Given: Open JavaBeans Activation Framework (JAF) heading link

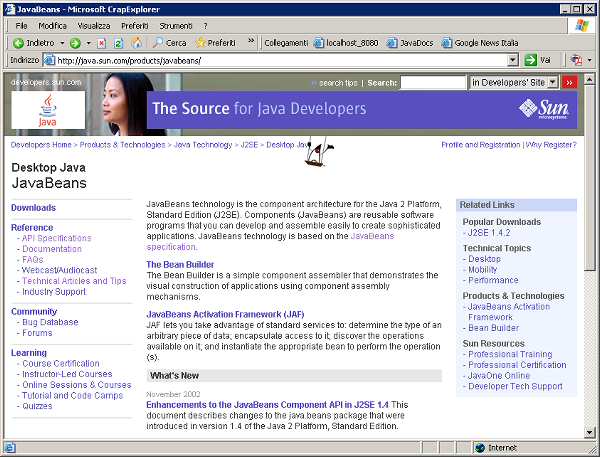Looking at the screenshot, I should 225,314.
